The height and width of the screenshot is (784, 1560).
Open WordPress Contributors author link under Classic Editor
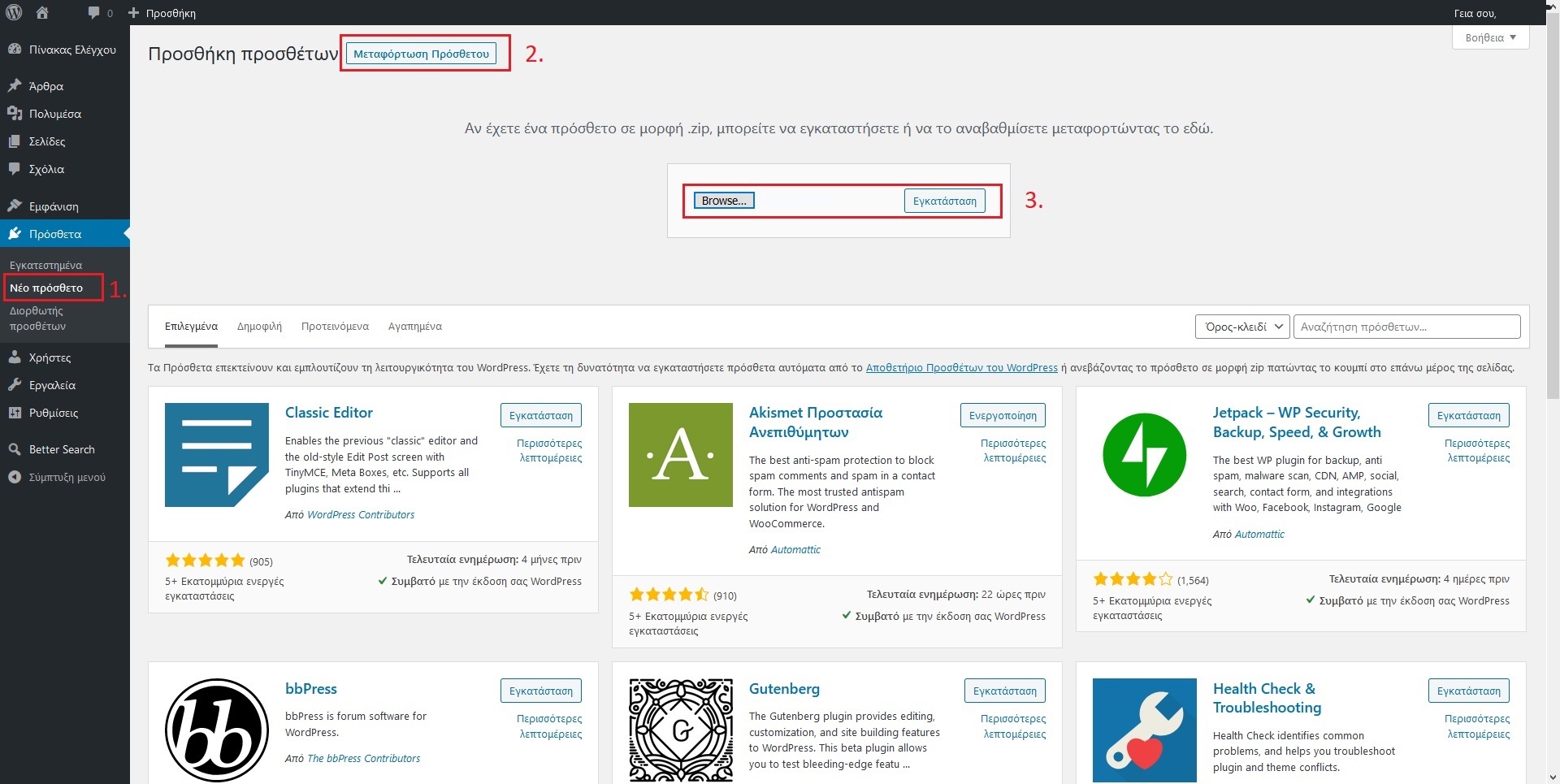pos(361,515)
